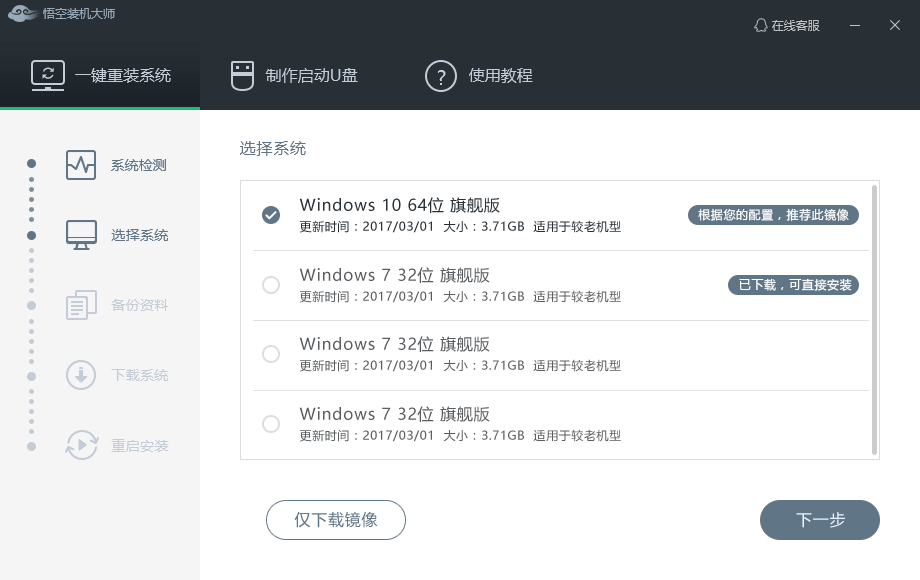Screen dimensions: 920x580
Task: Click the 在线客服 bell icon
Action: 761,25
